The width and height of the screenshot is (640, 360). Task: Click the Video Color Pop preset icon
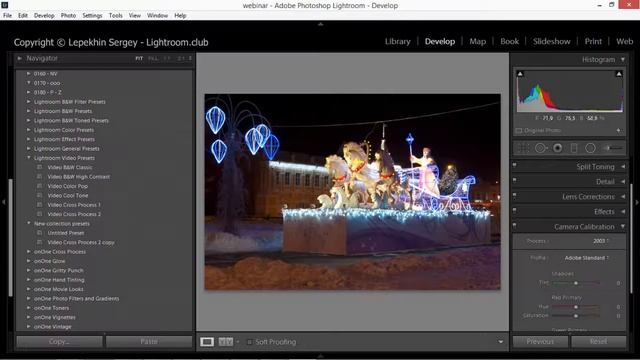[x=40, y=186]
